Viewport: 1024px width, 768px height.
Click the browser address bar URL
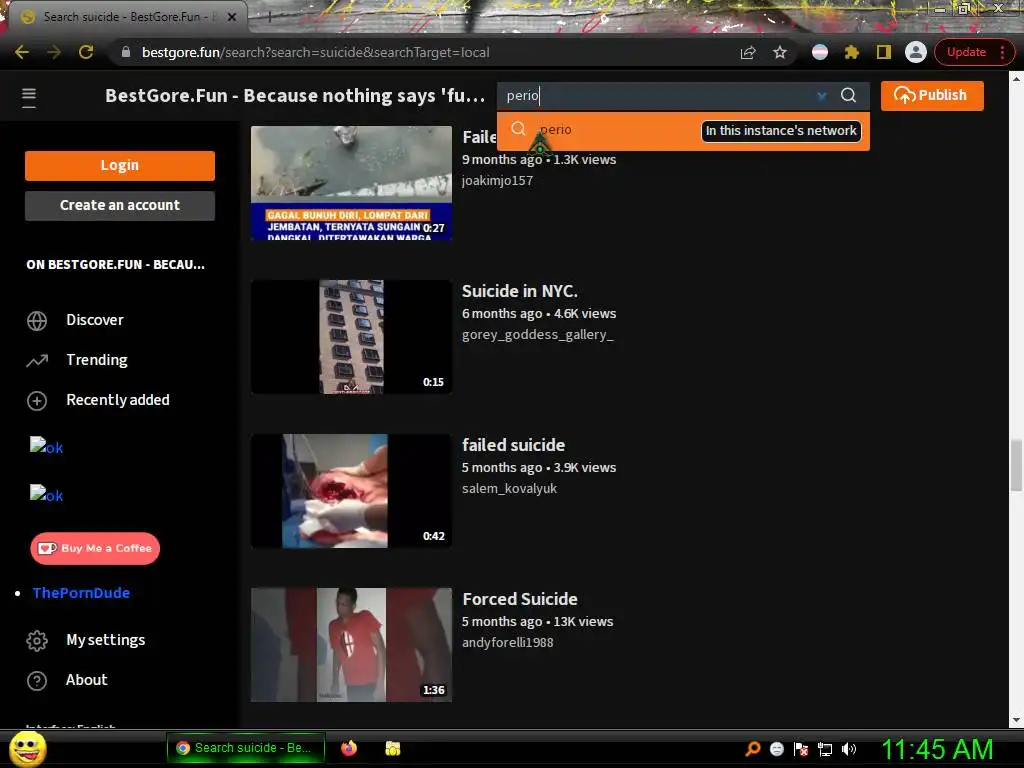point(315,52)
